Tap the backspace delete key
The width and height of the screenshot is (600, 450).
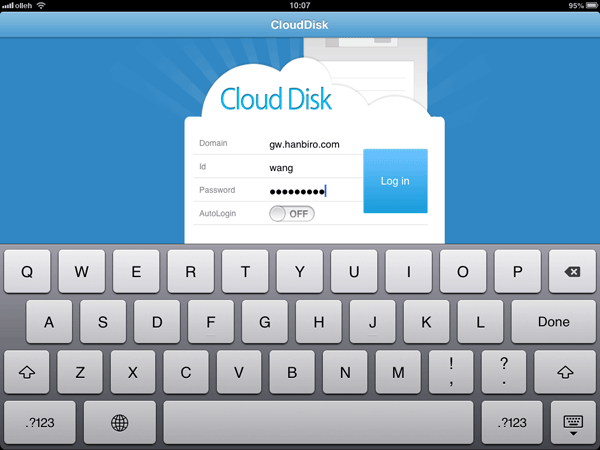(572, 271)
